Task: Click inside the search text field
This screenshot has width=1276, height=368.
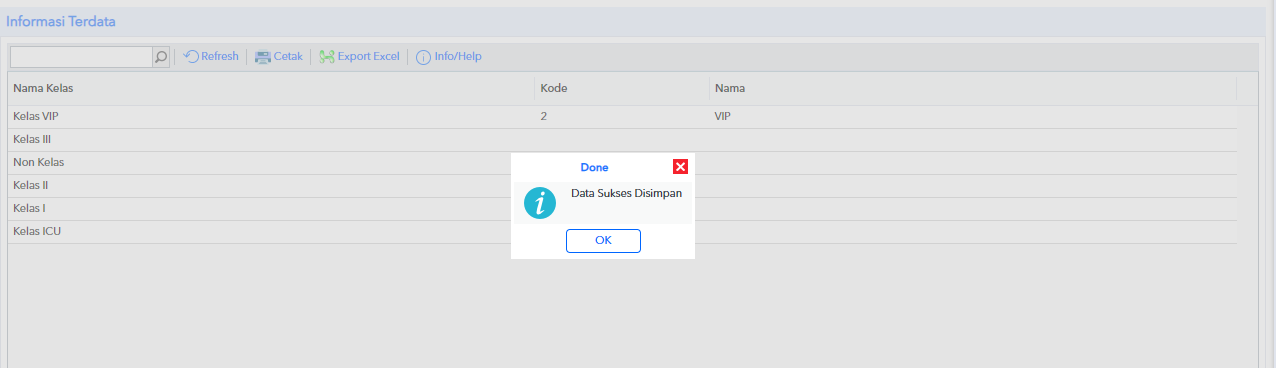Action: pyautogui.click(x=81, y=57)
